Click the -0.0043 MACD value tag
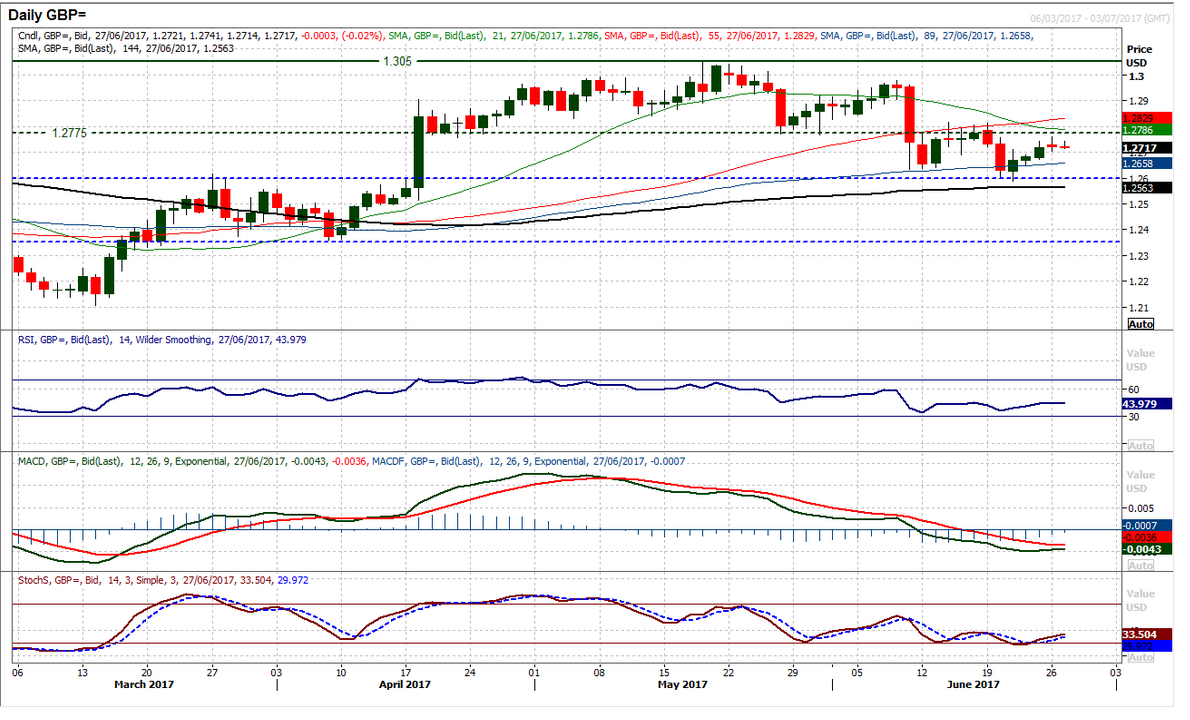The height and width of the screenshot is (720, 1190). [x=1141, y=549]
